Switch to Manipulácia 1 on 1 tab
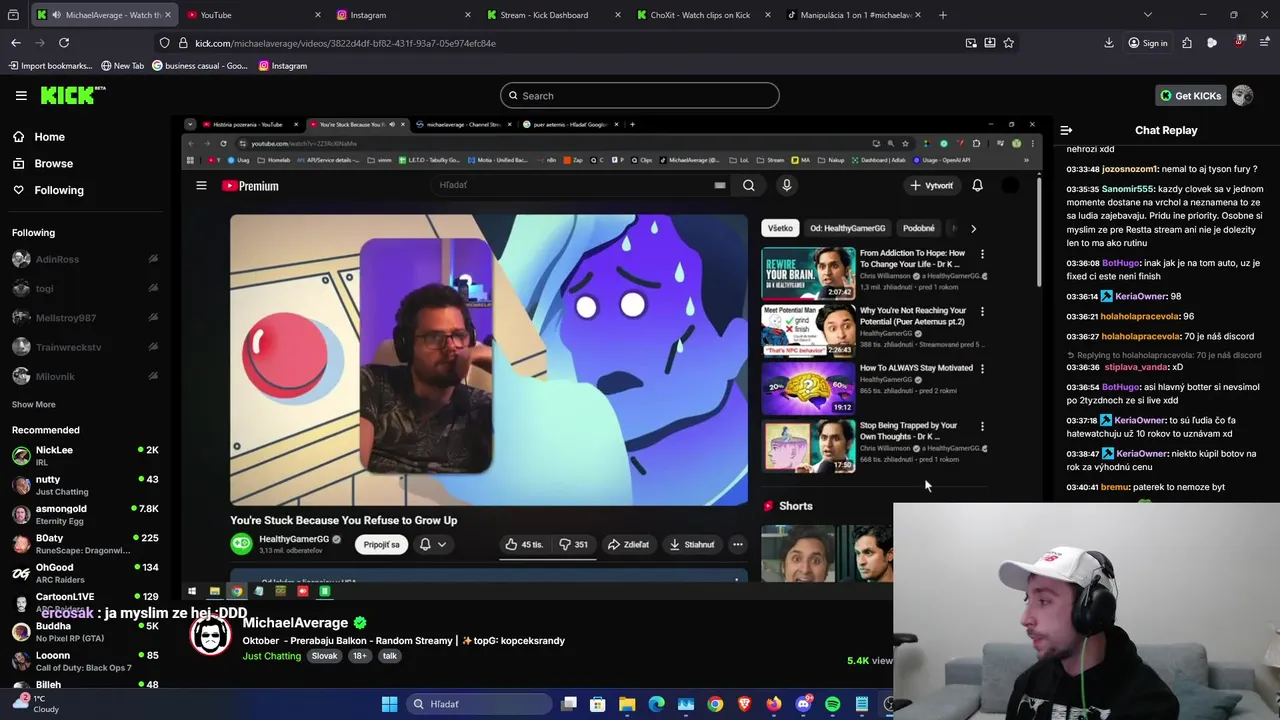The width and height of the screenshot is (1280, 720). coord(853,15)
